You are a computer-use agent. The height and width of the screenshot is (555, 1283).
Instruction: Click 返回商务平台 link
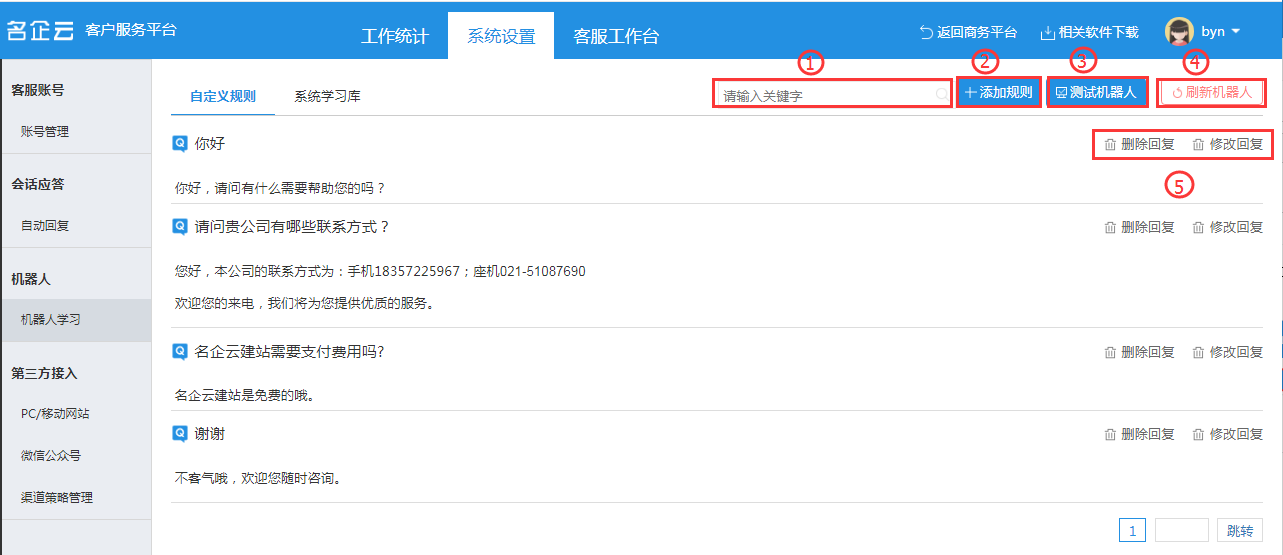(968, 32)
